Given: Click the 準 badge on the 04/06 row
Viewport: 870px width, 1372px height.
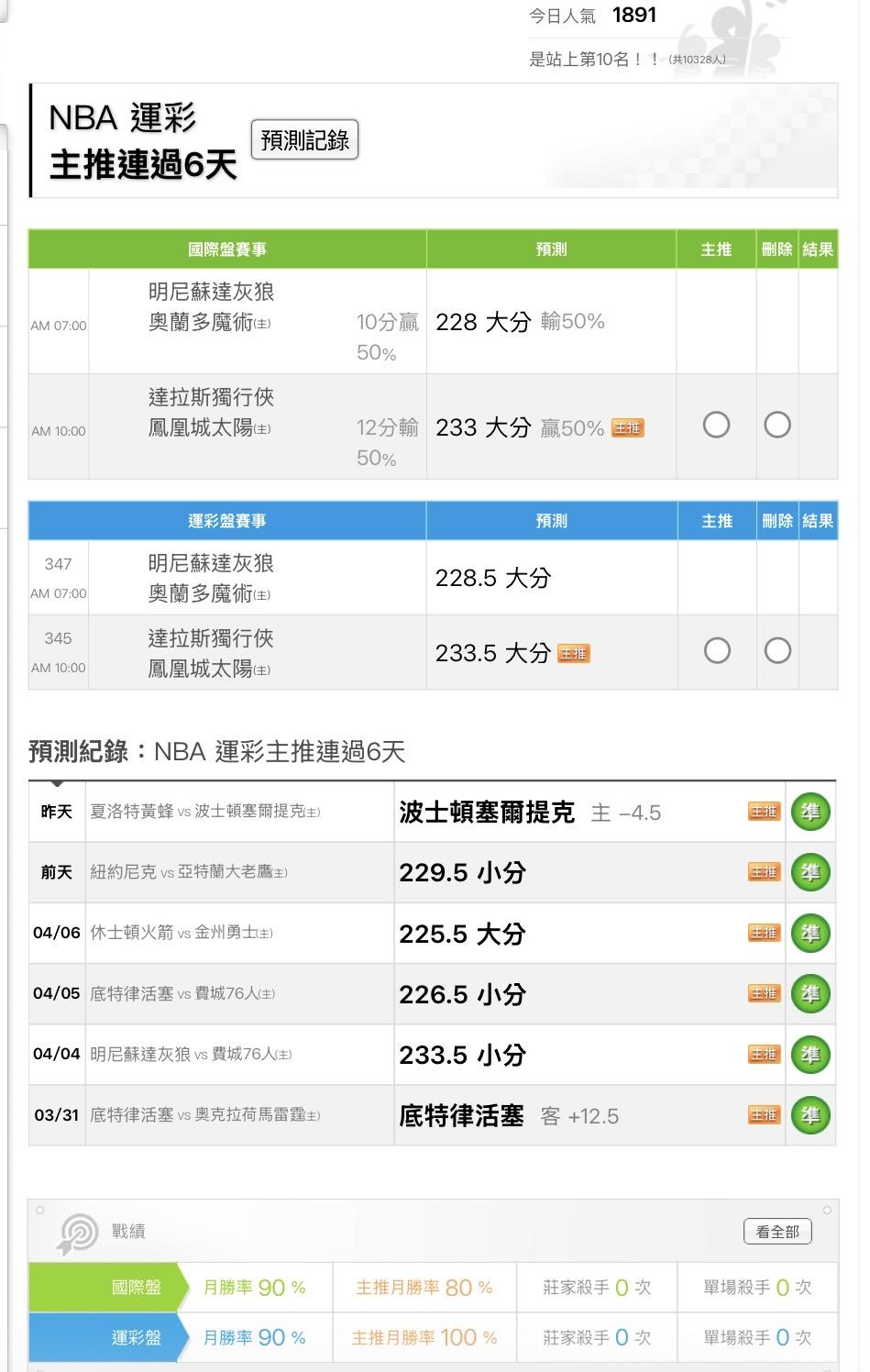Looking at the screenshot, I should tap(809, 934).
